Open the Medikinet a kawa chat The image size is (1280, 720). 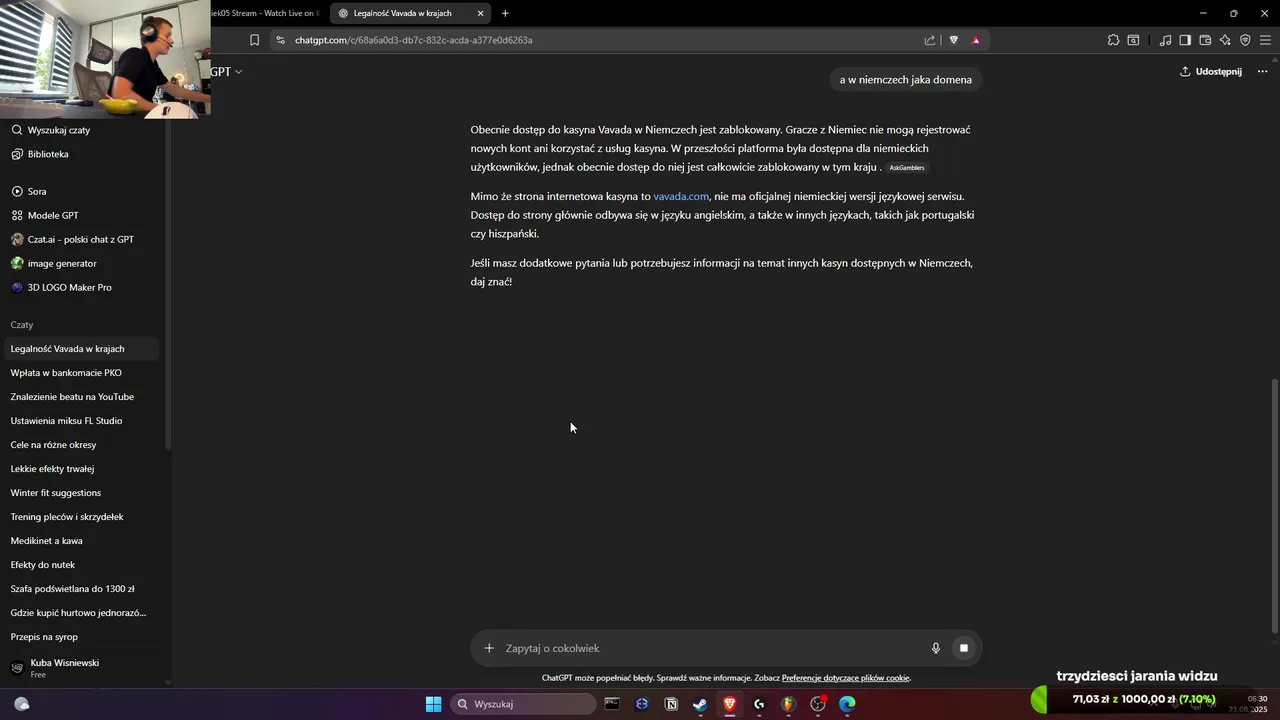(80, 541)
